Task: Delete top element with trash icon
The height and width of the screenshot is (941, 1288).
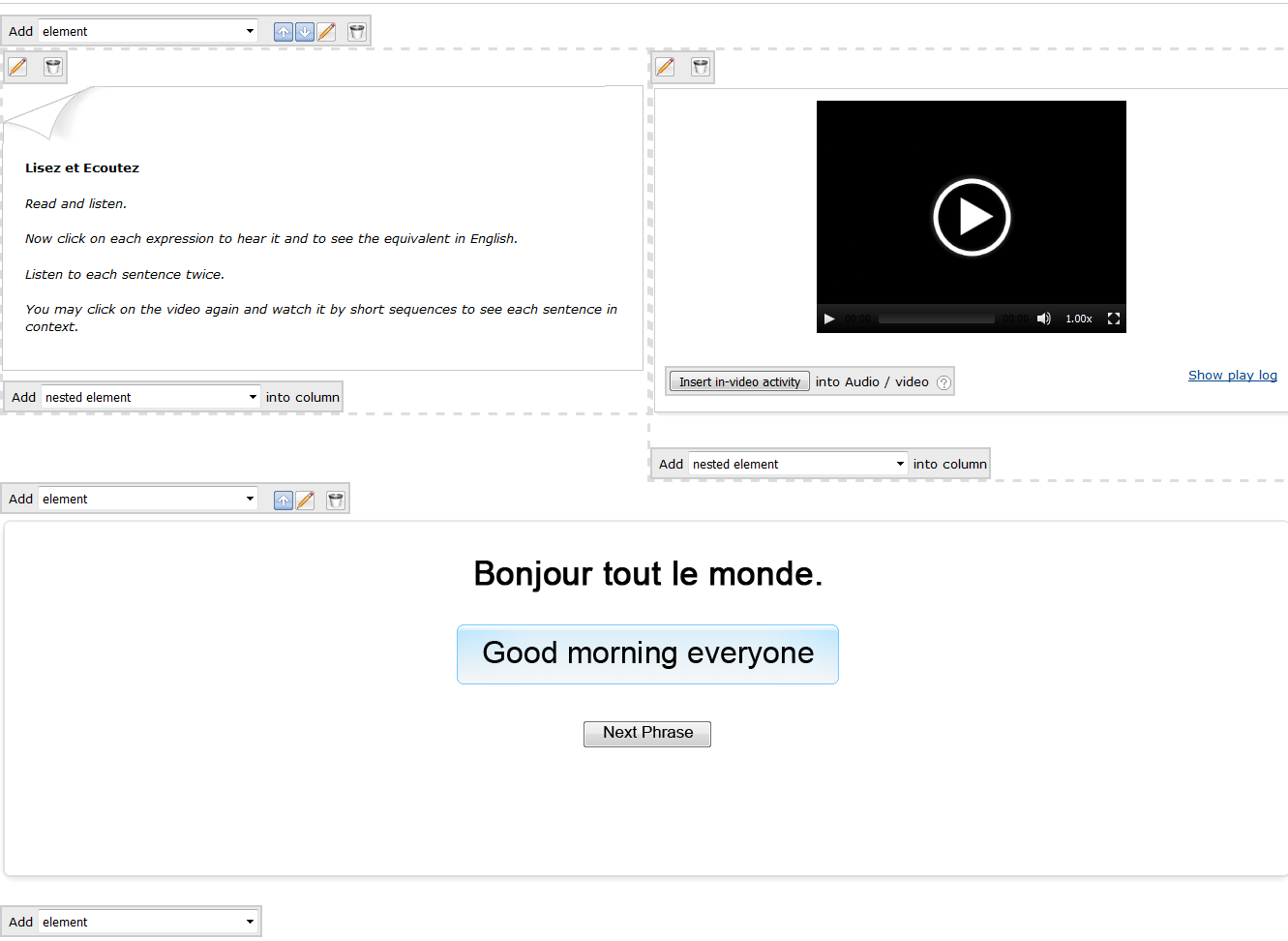Action: tap(357, 32)
